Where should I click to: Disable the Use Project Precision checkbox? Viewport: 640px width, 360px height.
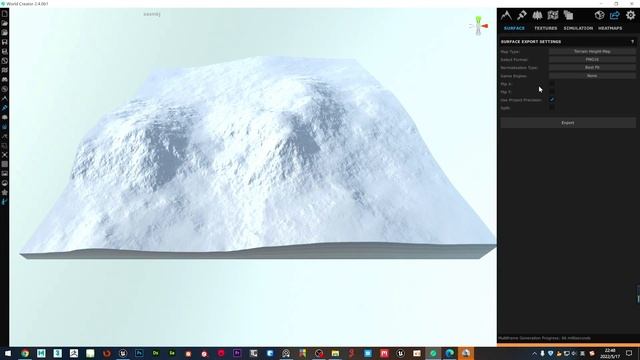[x=552, y=100]
